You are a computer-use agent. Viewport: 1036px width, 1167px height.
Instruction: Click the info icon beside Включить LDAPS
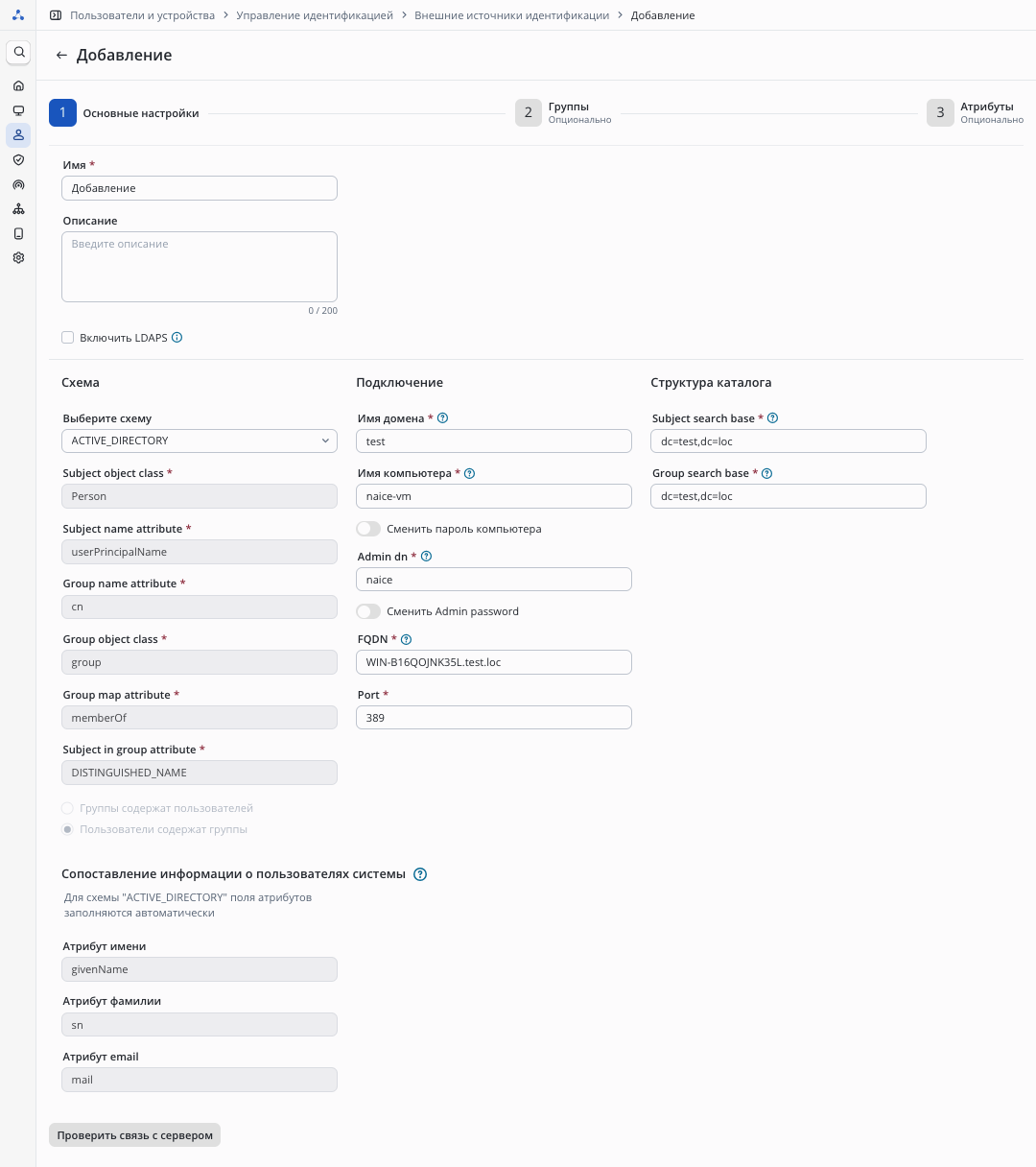tap(177, 338)
